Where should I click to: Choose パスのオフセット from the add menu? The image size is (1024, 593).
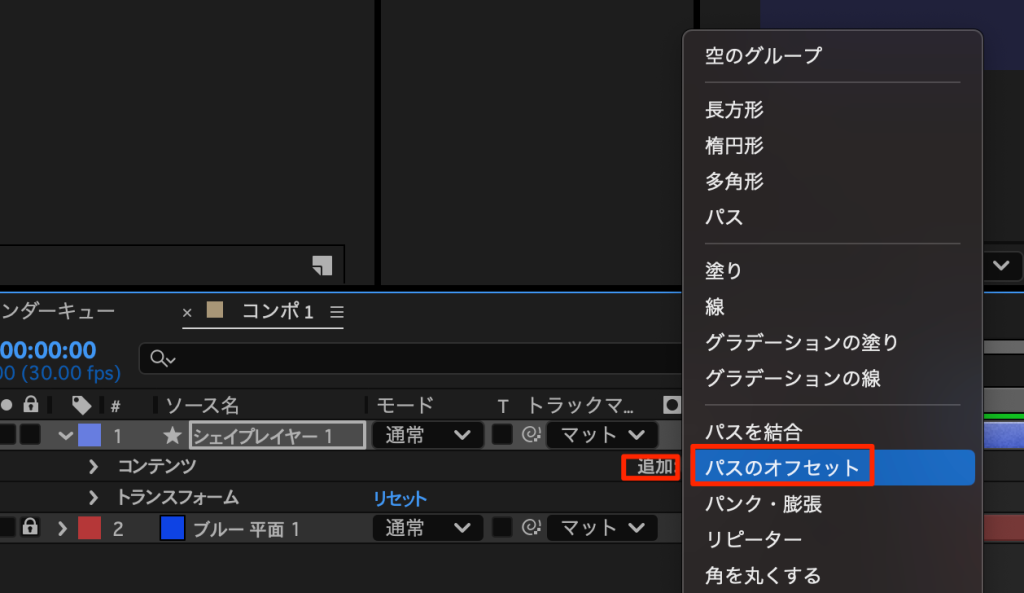point(782,467)
